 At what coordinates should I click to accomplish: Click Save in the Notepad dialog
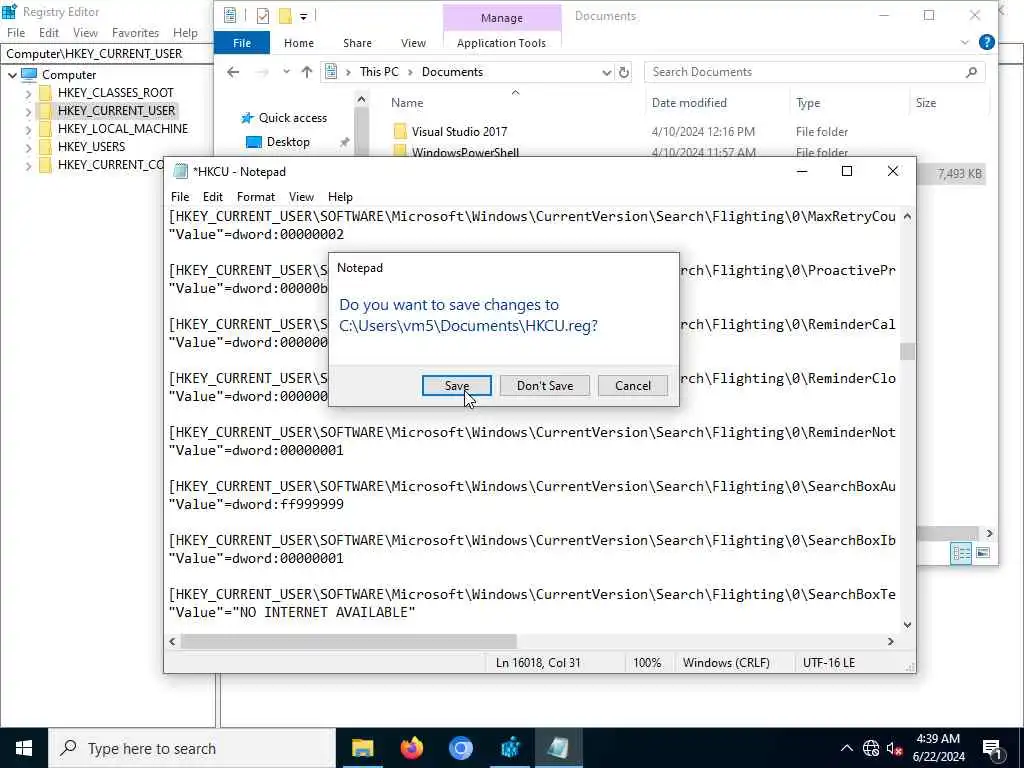(456, 385)
